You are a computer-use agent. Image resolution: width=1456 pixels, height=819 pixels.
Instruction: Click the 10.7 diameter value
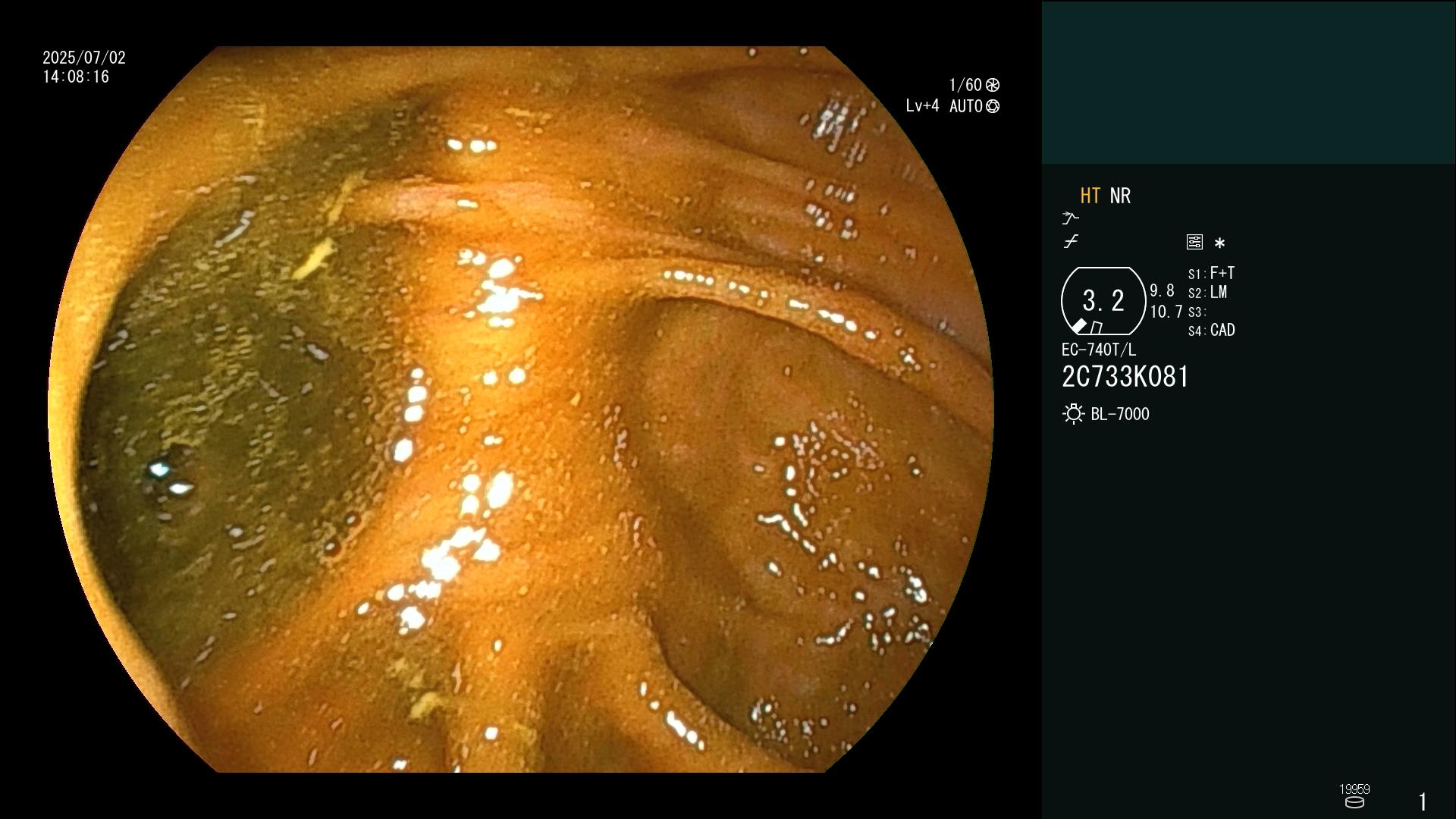point(1166,312)
